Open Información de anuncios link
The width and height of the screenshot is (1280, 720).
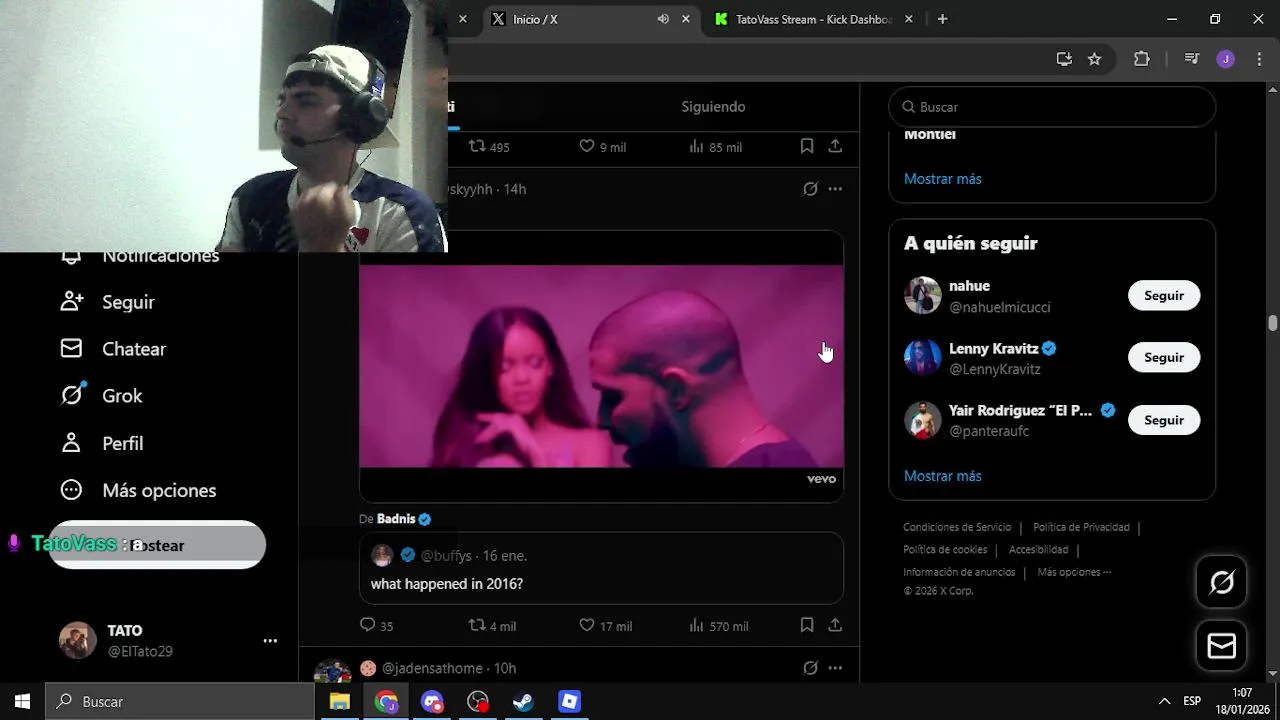[959, 572]
